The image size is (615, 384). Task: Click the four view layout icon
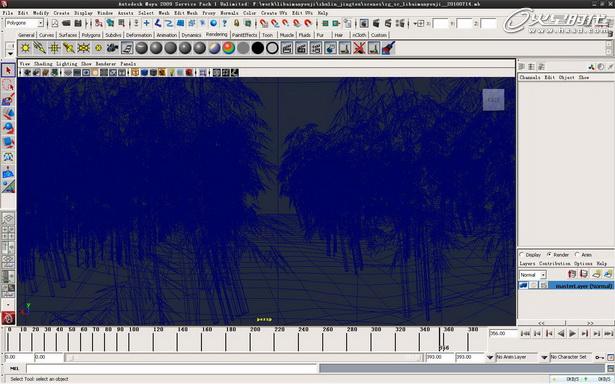pos(8,232)
